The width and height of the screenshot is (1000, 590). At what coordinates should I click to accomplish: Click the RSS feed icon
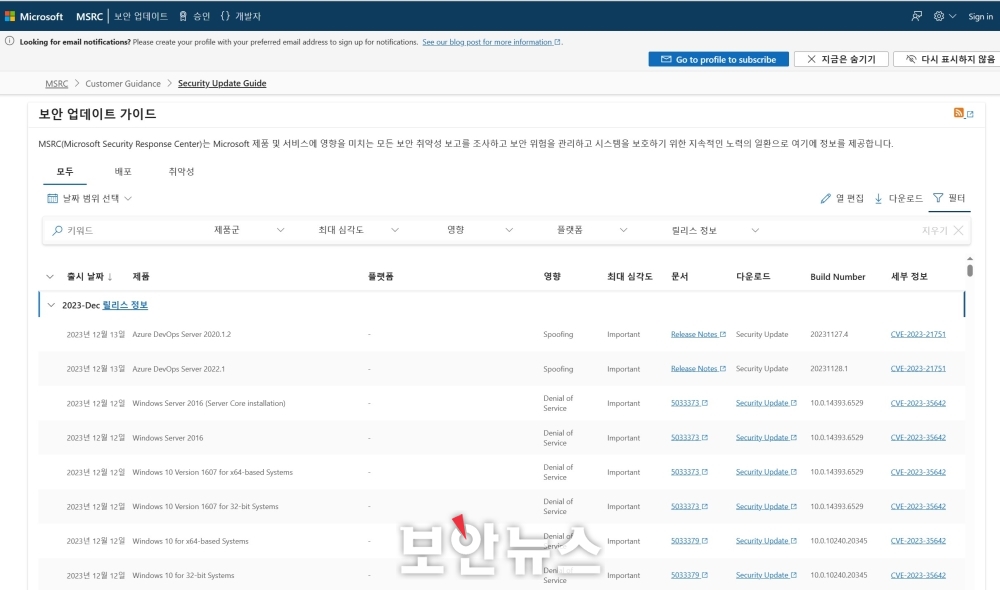click(959, 113)
